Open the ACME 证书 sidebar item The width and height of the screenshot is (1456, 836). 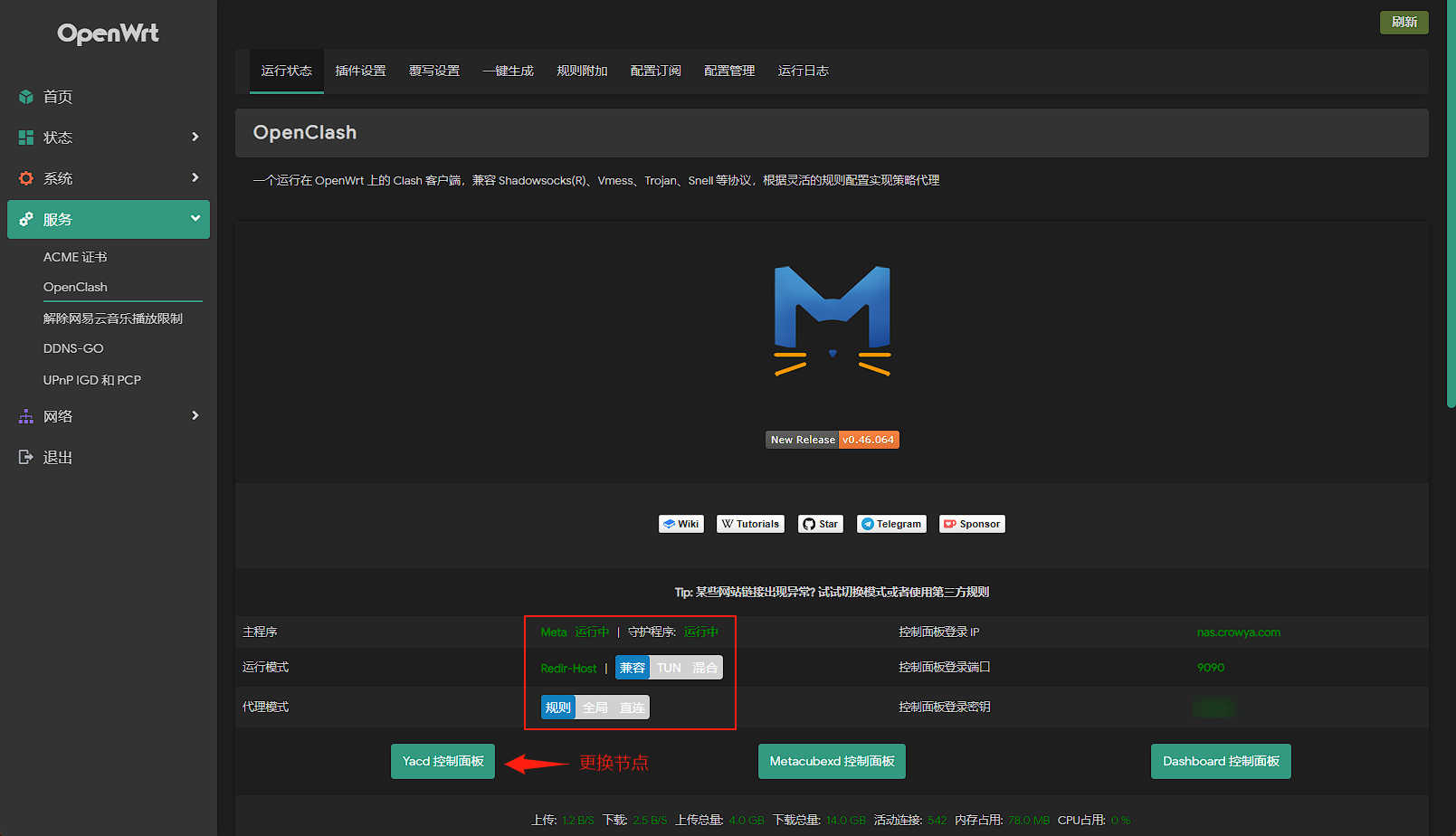tap(75, 257)
